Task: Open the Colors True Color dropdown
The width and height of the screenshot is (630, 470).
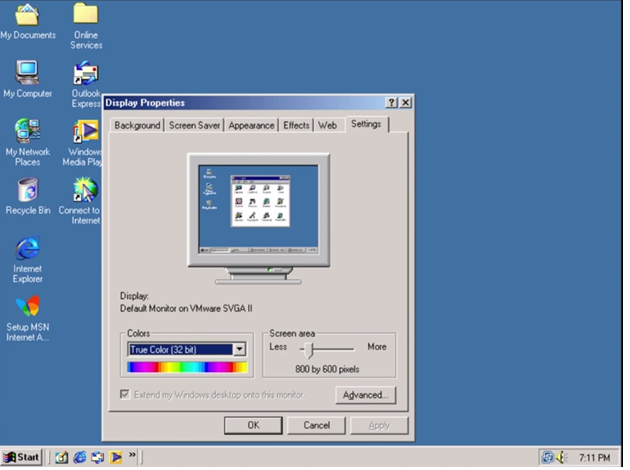Action: 239,349
